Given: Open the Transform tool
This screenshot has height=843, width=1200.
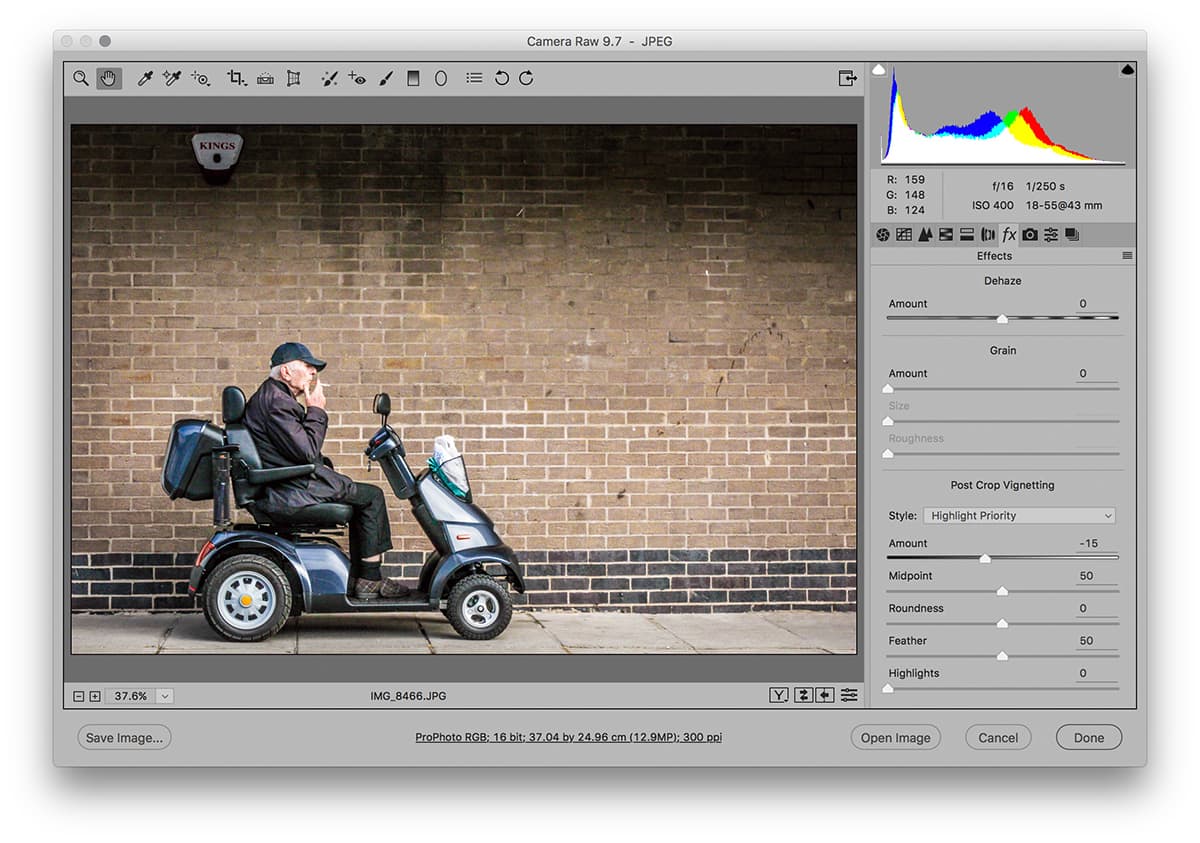Looking at the screenshot, I should [294, 78].
